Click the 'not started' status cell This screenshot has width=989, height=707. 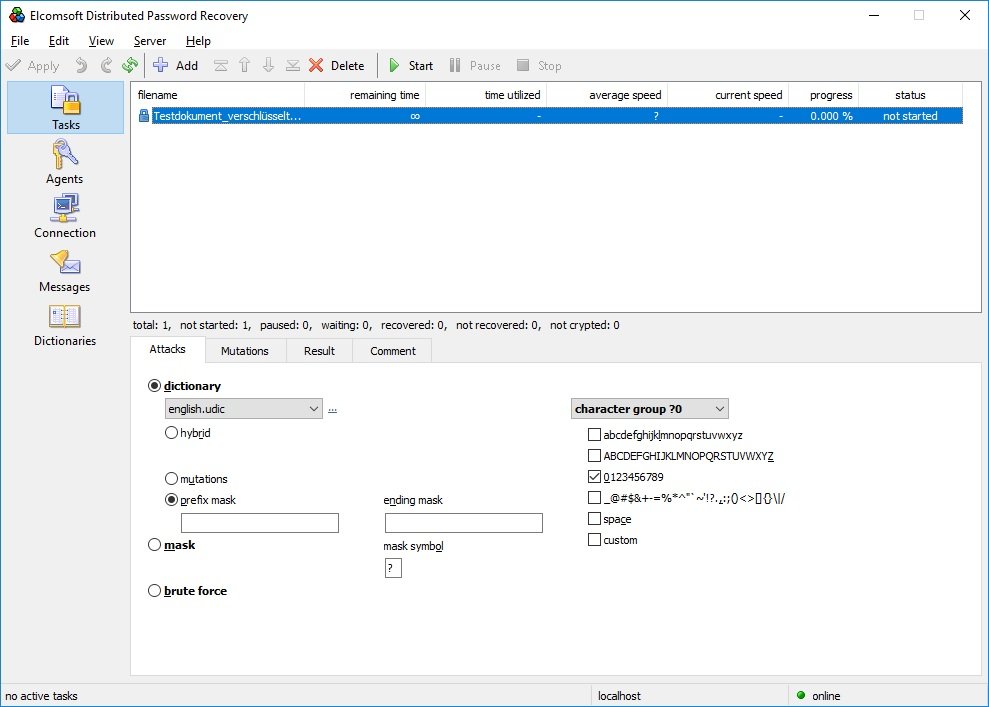click(910, 116)
